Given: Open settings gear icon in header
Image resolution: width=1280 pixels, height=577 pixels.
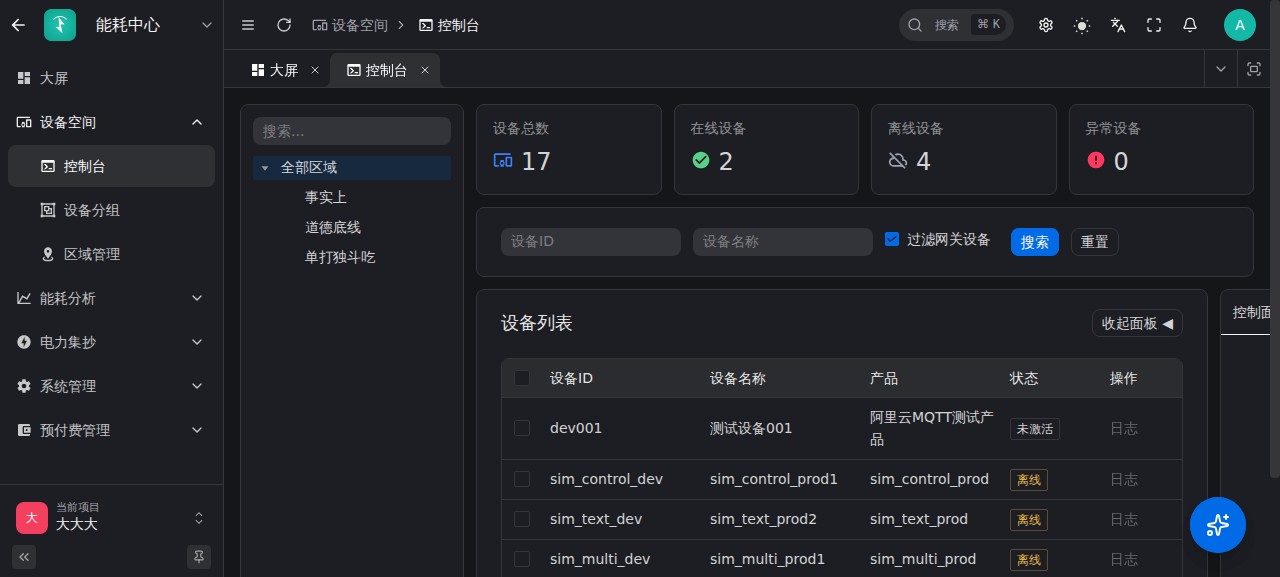Looking at the screenshot, I should click(x=1046, y=25).
